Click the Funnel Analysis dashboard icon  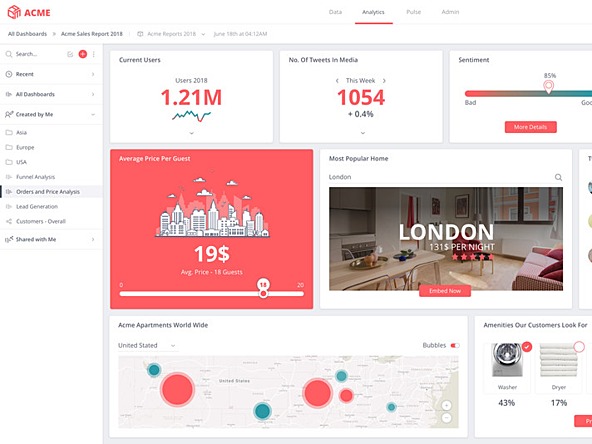[9, 177]
